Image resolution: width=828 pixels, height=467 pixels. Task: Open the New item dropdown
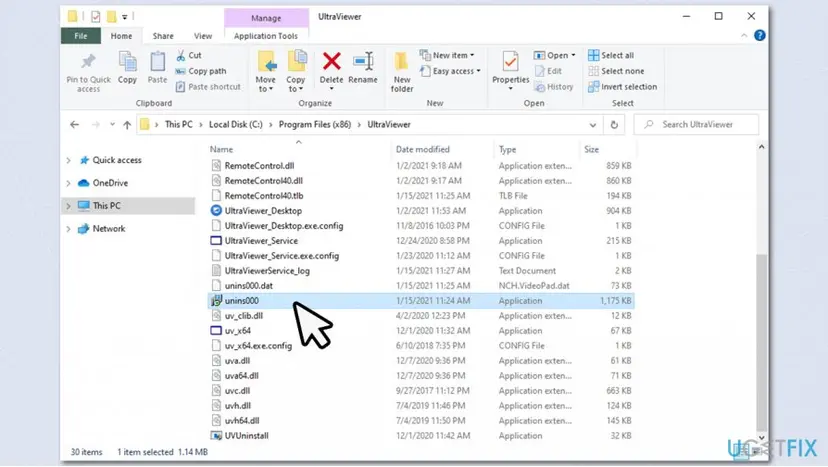tap(447, 55)
